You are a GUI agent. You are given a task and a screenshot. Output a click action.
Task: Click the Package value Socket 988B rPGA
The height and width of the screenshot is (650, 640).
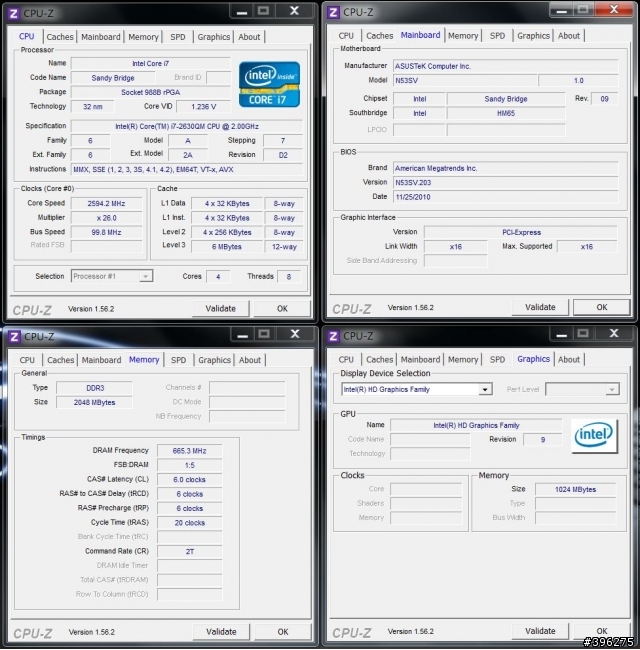(x=151, y=92)
